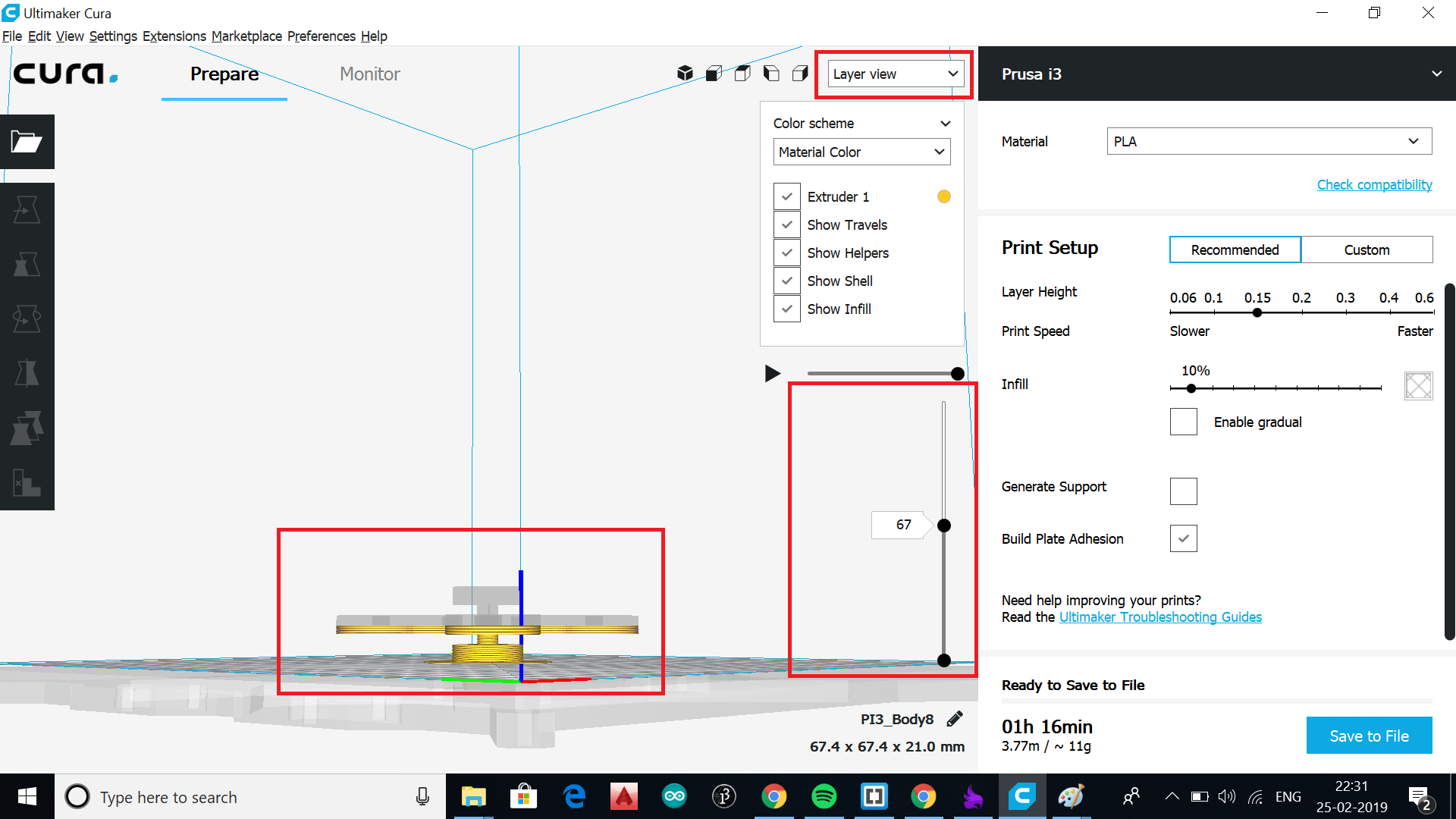Uncheck Show Travels checkbox
1456x819 pixels.
point(786,224)
